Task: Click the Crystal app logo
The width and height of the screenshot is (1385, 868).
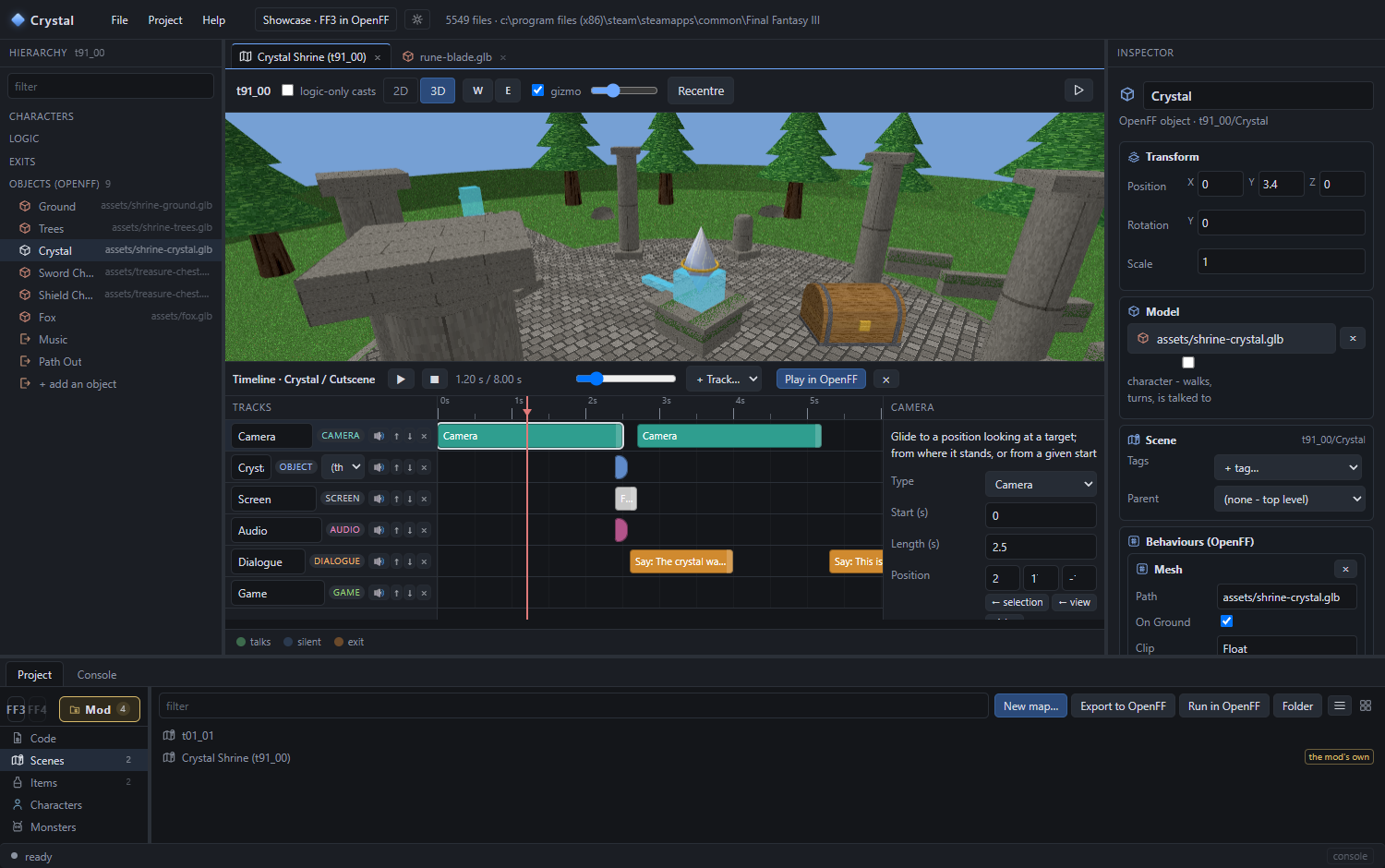Action: tap(18, 19)
